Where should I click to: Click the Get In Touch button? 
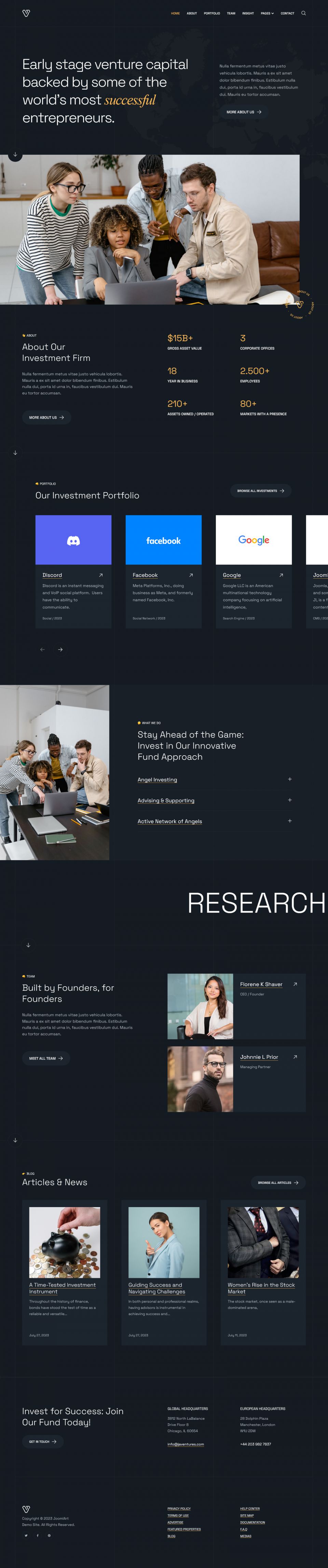43,1442
